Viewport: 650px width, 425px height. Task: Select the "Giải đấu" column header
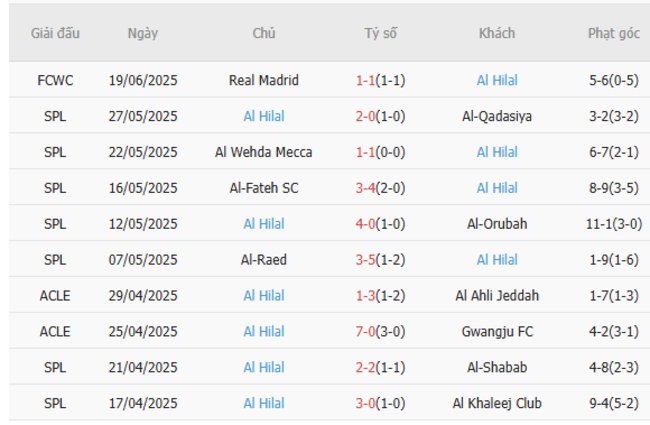tap(55, 33)
